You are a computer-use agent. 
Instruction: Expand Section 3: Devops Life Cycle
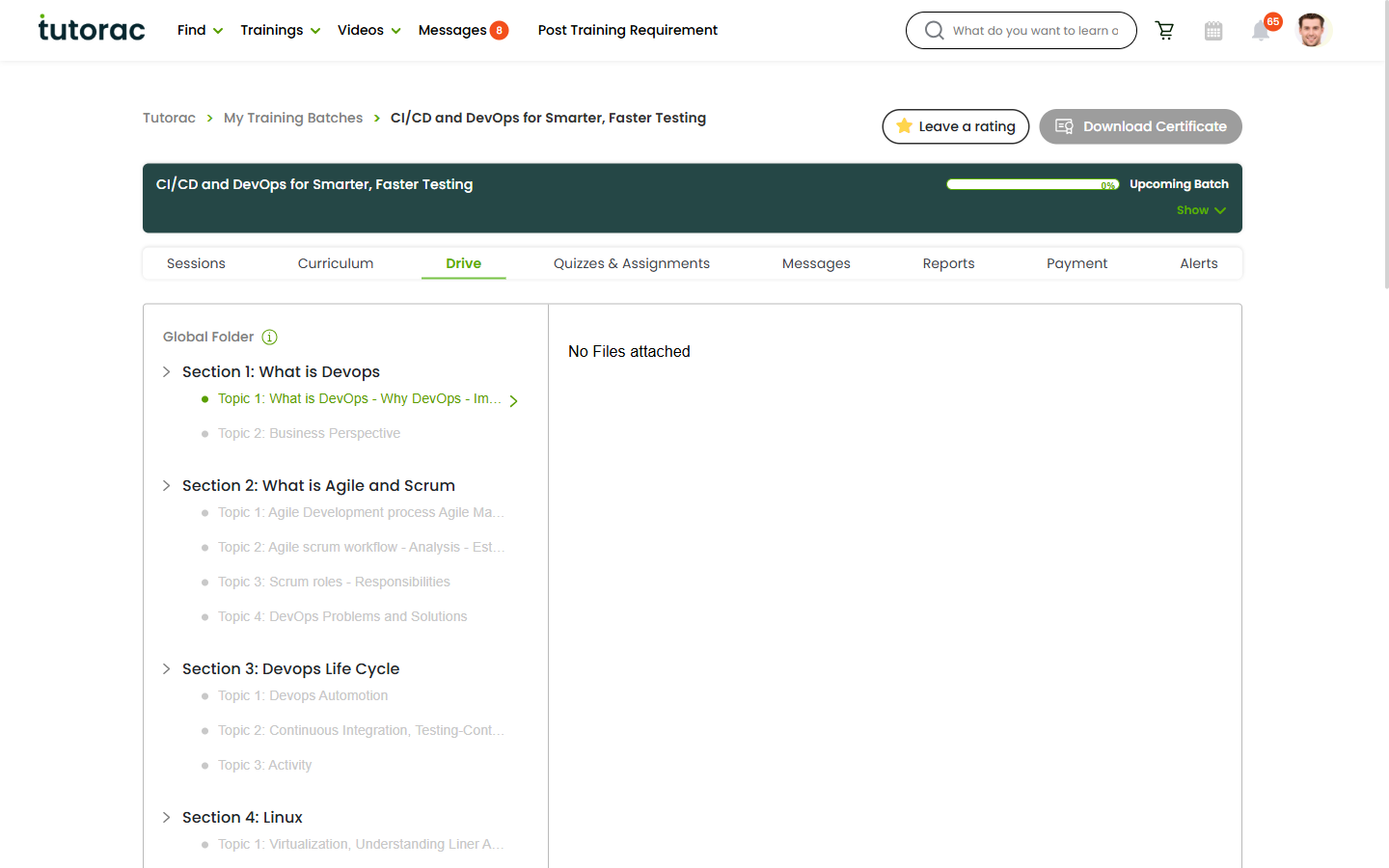(x=166, y=669)
